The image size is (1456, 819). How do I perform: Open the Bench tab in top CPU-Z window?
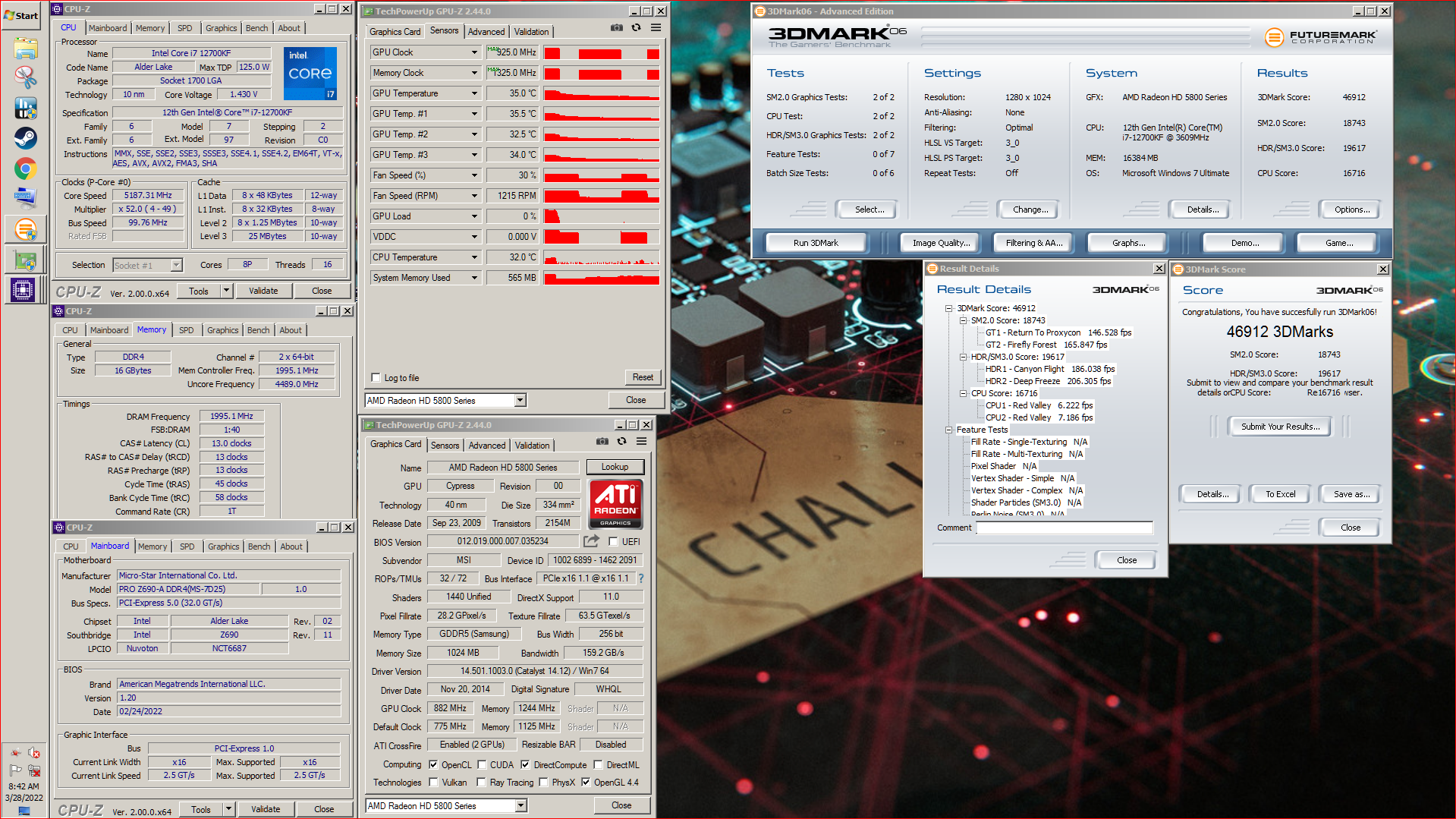tap(256, 28)
